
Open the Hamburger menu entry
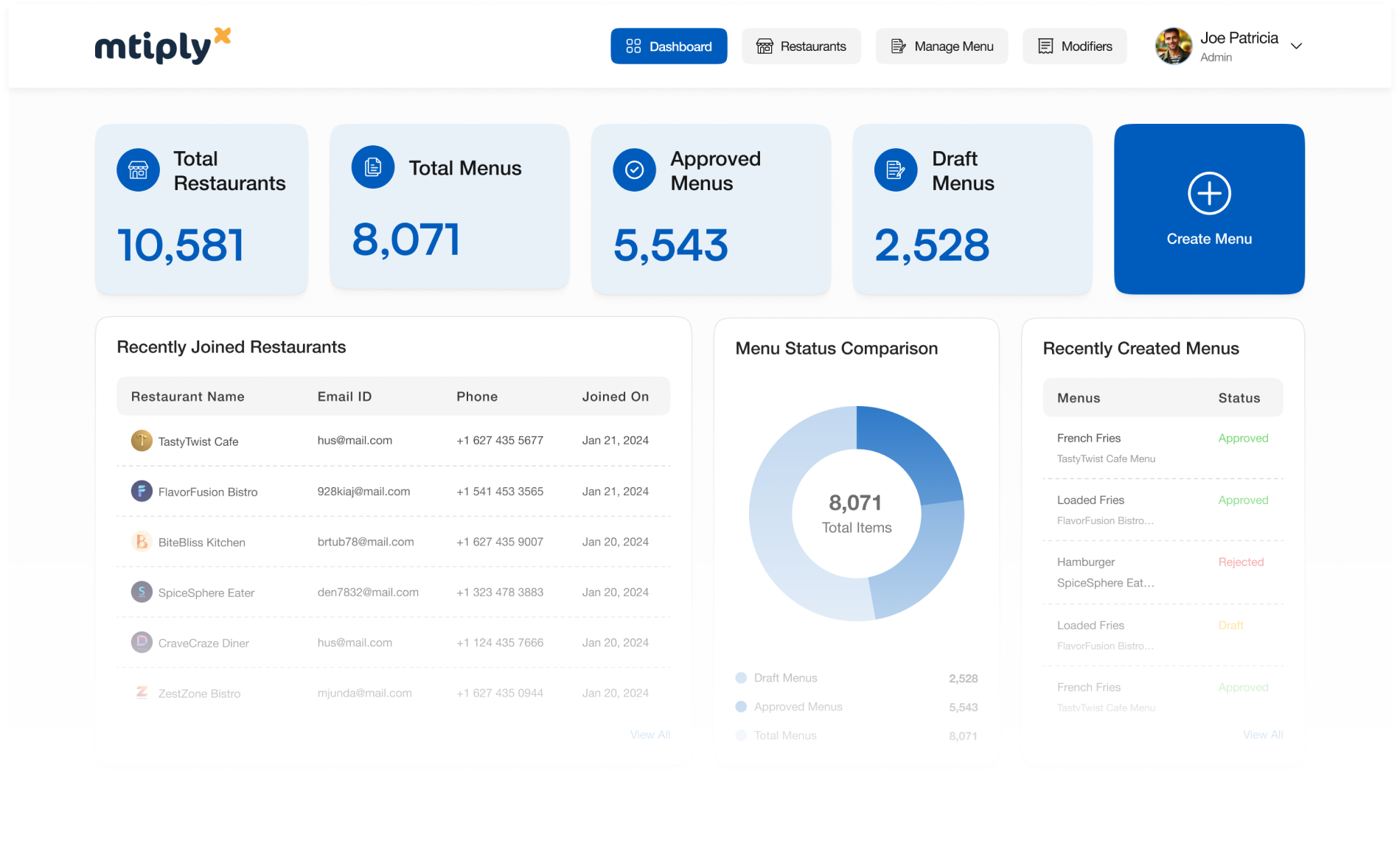tap(1163, 572)
